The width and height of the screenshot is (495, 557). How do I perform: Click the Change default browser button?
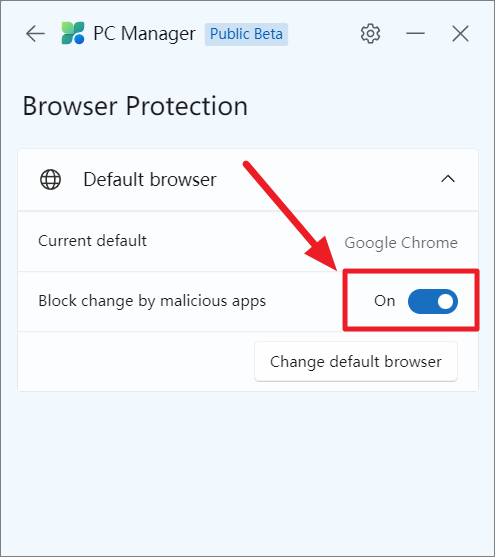pyautogui.click(x=356, y=362)
